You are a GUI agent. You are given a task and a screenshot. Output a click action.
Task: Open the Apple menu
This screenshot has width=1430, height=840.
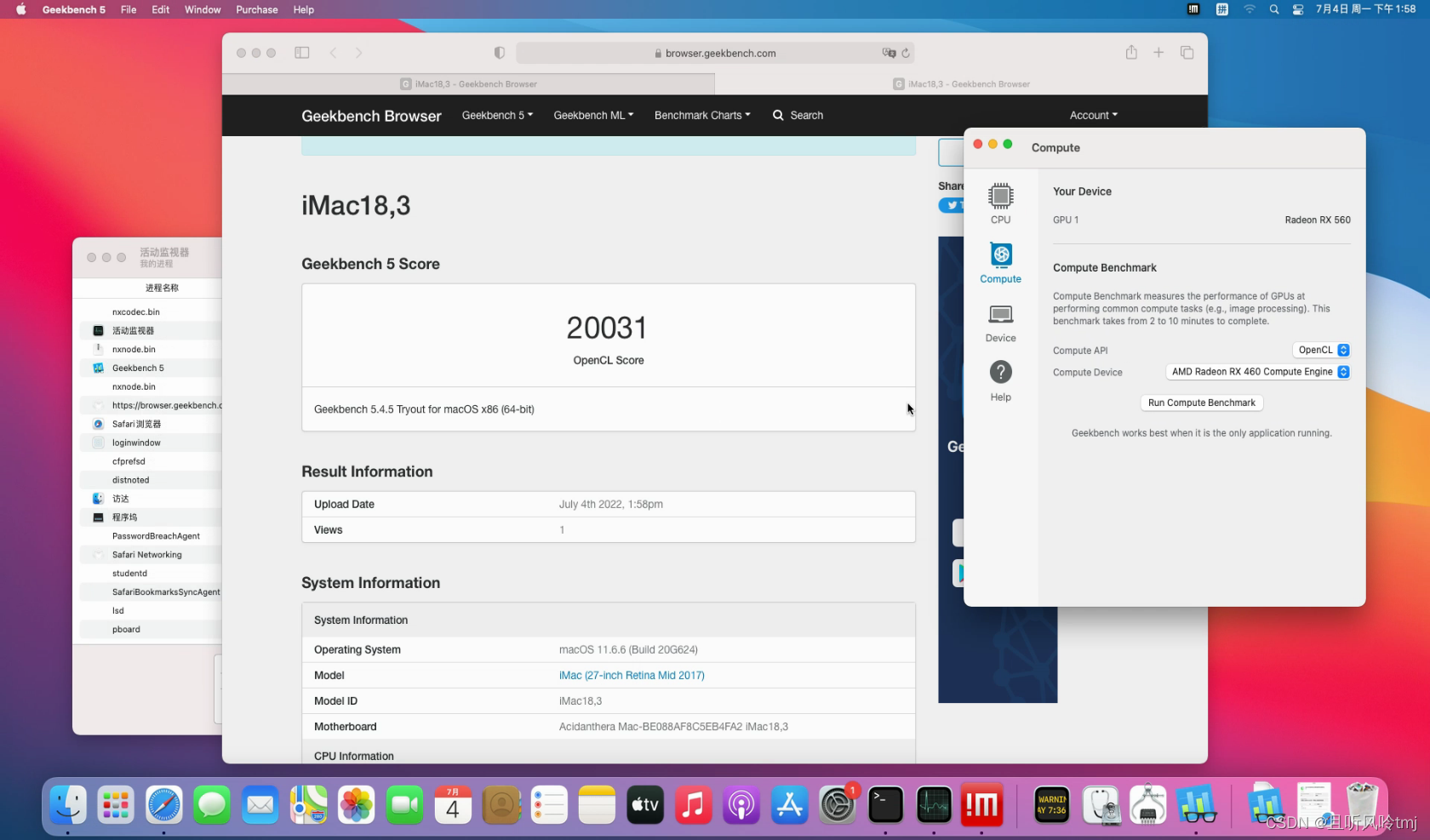pos(21,9)
